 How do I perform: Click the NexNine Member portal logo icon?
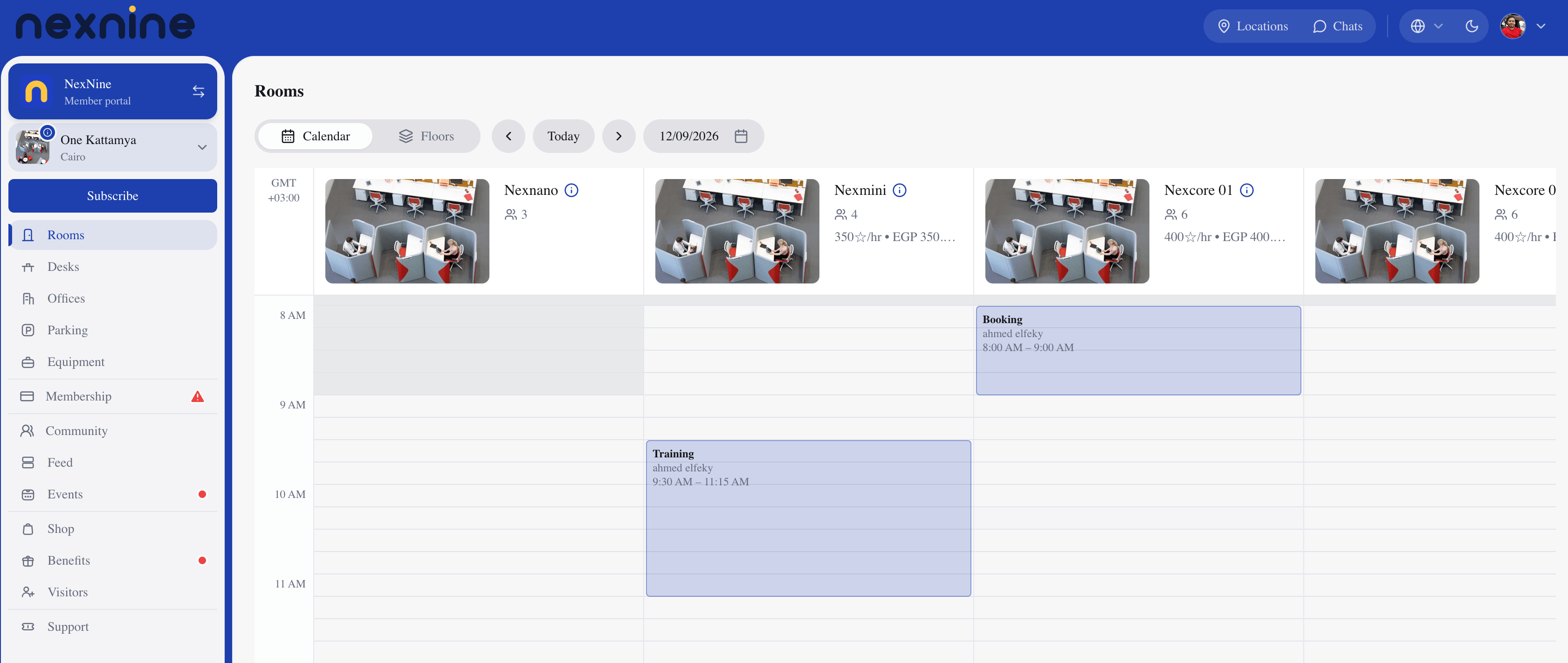tap(36, 91)
